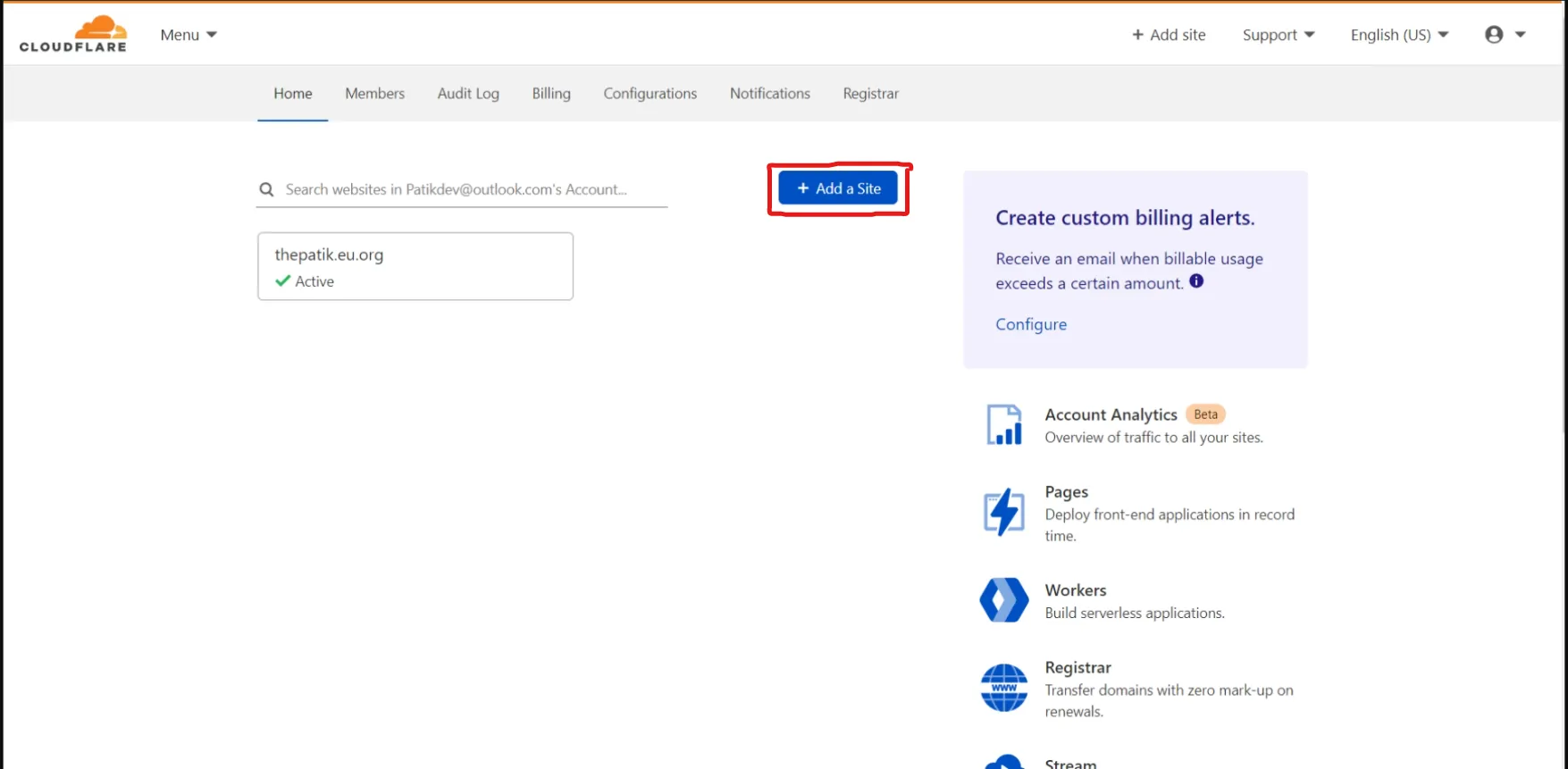Select the Home tab
The width and height of the screenshot is (1568, 769).
pyautogui.click(x=293, y=94)
